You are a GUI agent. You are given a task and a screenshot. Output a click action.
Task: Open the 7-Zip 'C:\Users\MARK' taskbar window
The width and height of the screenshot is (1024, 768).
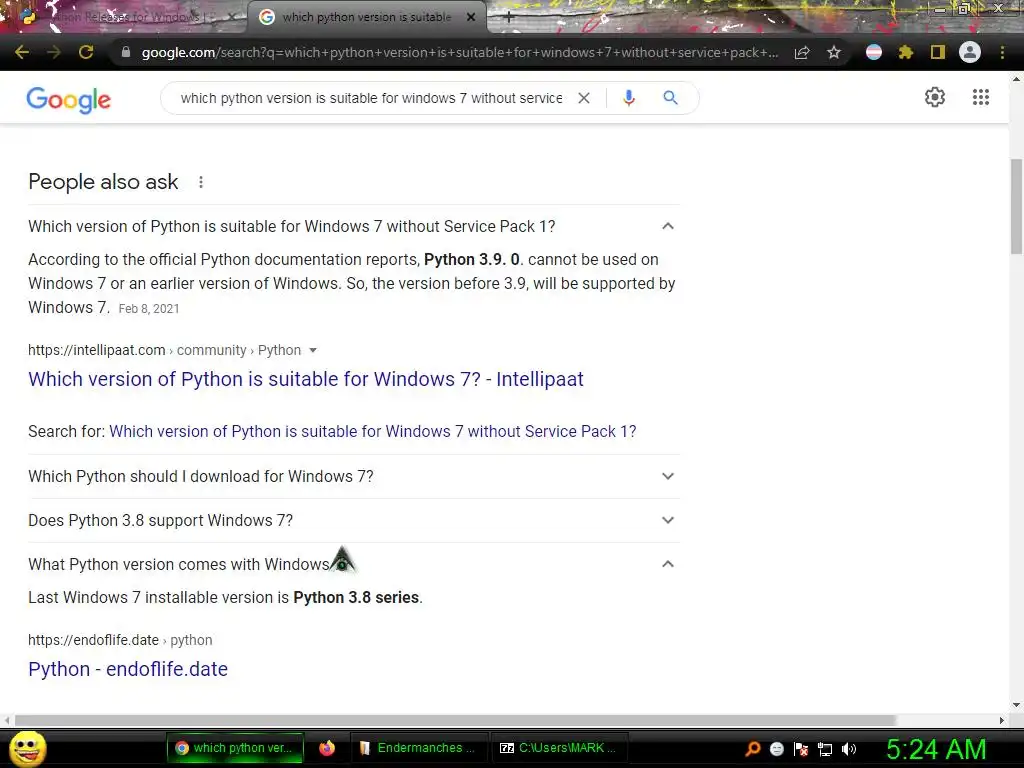[559, 748]
